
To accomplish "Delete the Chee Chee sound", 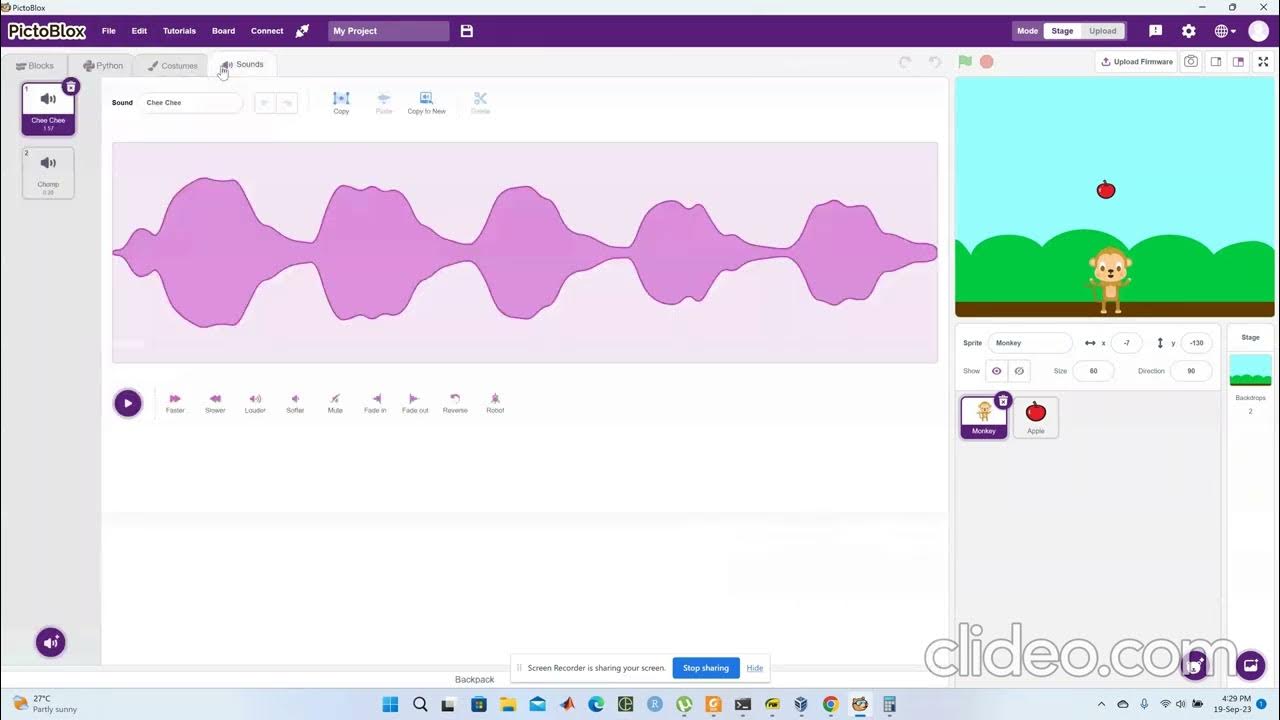I will click(70, 87).
